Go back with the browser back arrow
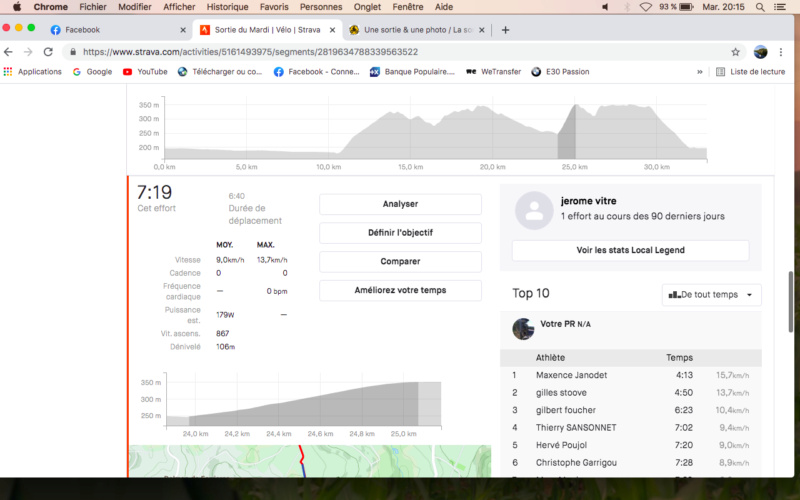The image size is (800, 500). [8, 52]
